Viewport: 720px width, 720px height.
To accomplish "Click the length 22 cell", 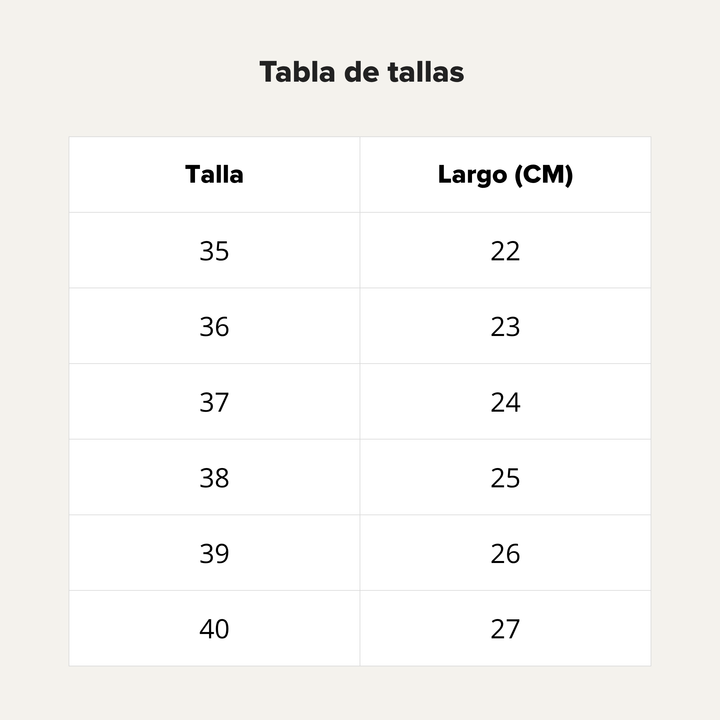I will [x=506, y=250].
